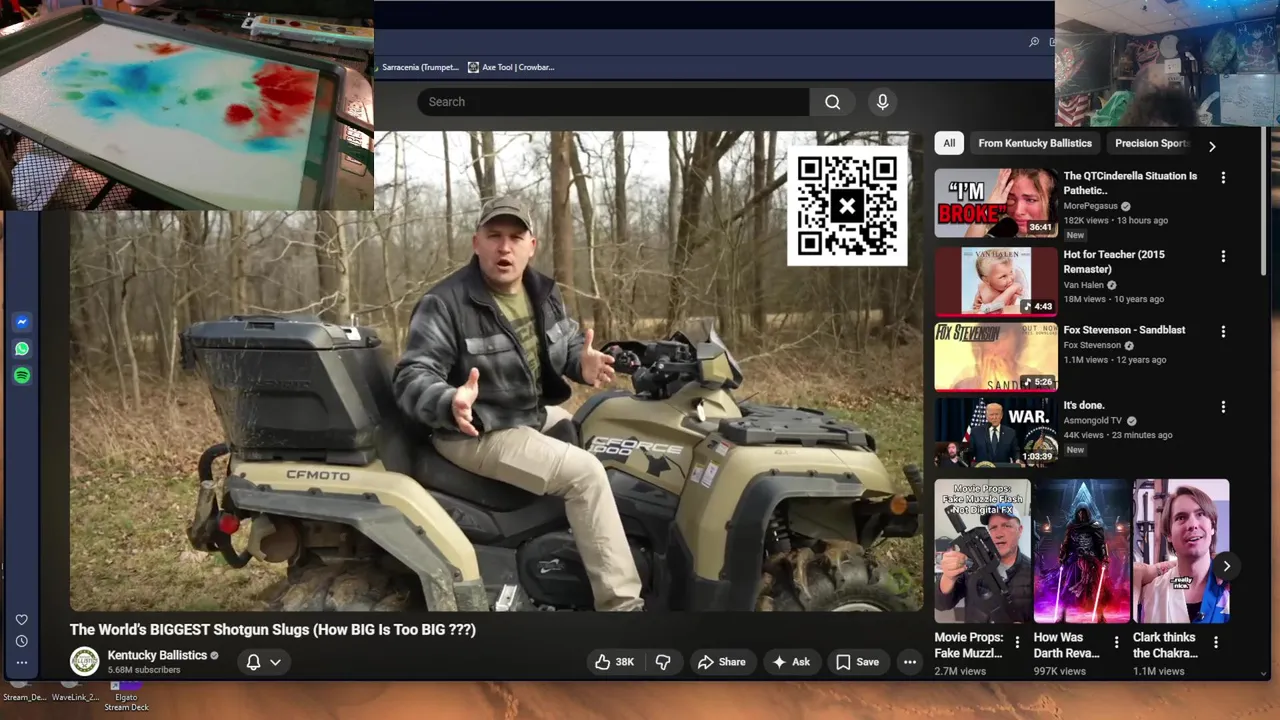Like the video with thumbs up

(x=614, y=662)
